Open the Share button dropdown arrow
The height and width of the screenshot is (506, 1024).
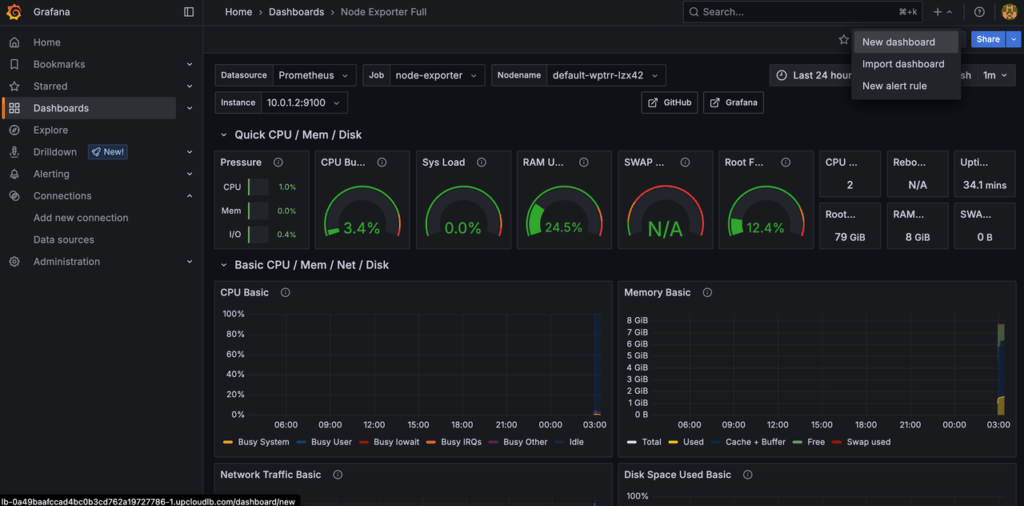pyautogui.click(x=1013, y=39)
